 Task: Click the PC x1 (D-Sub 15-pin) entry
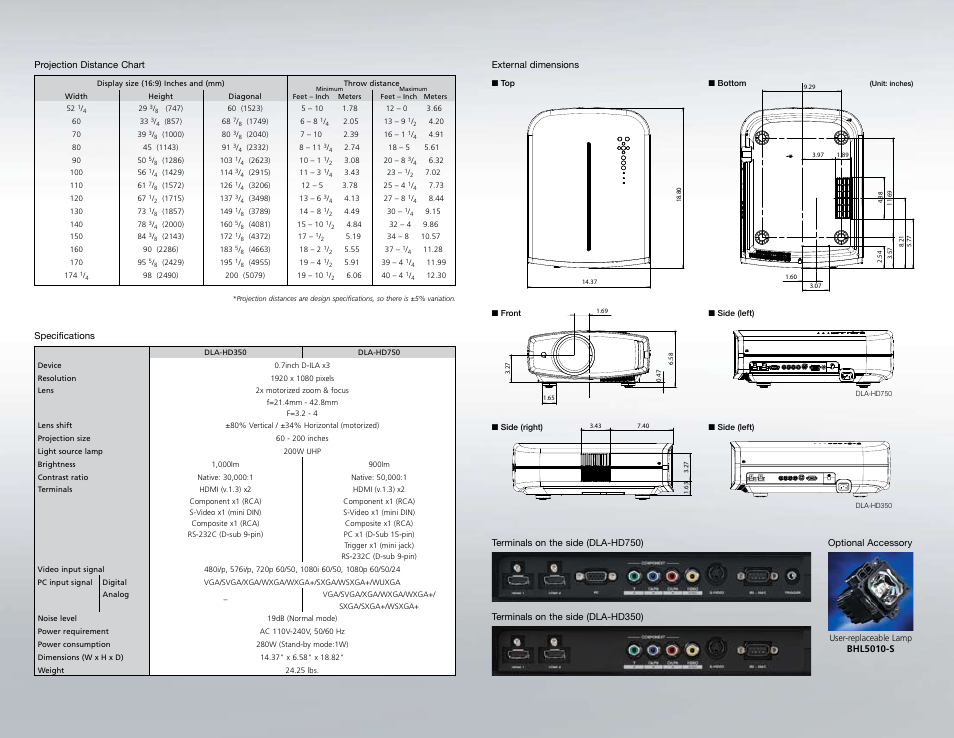click(378, 534)
